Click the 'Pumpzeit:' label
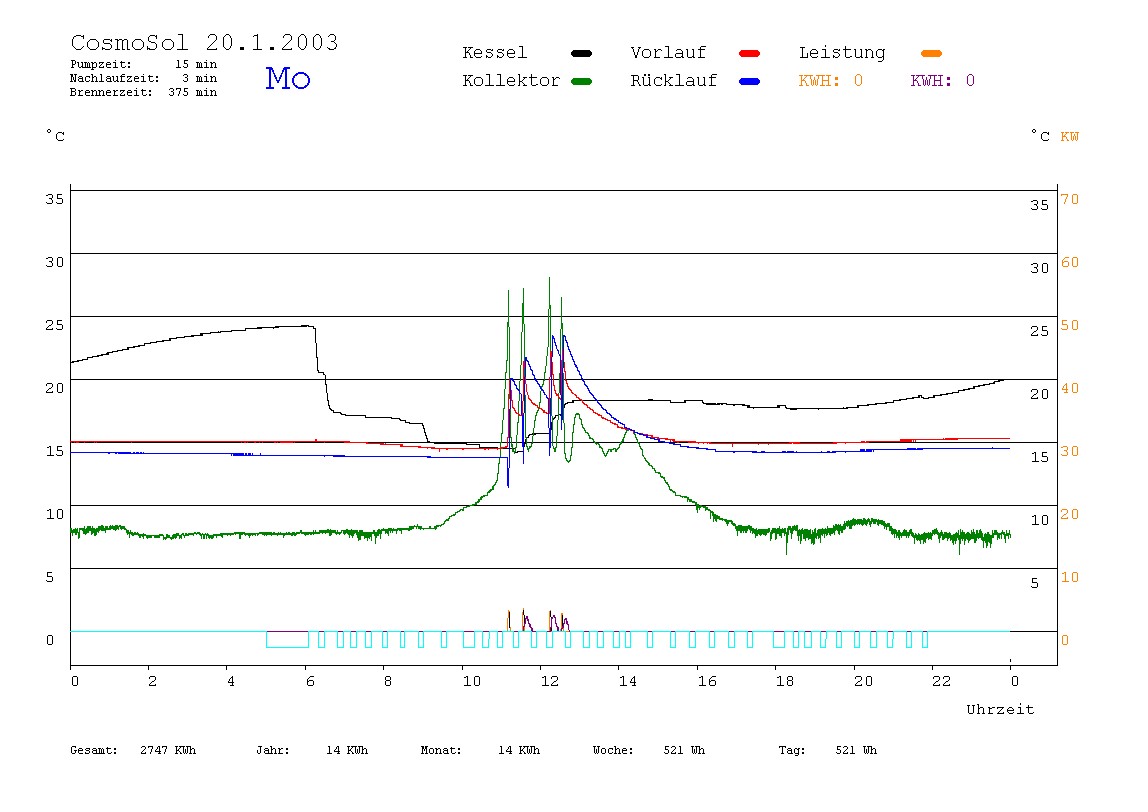 coord(101,64)
